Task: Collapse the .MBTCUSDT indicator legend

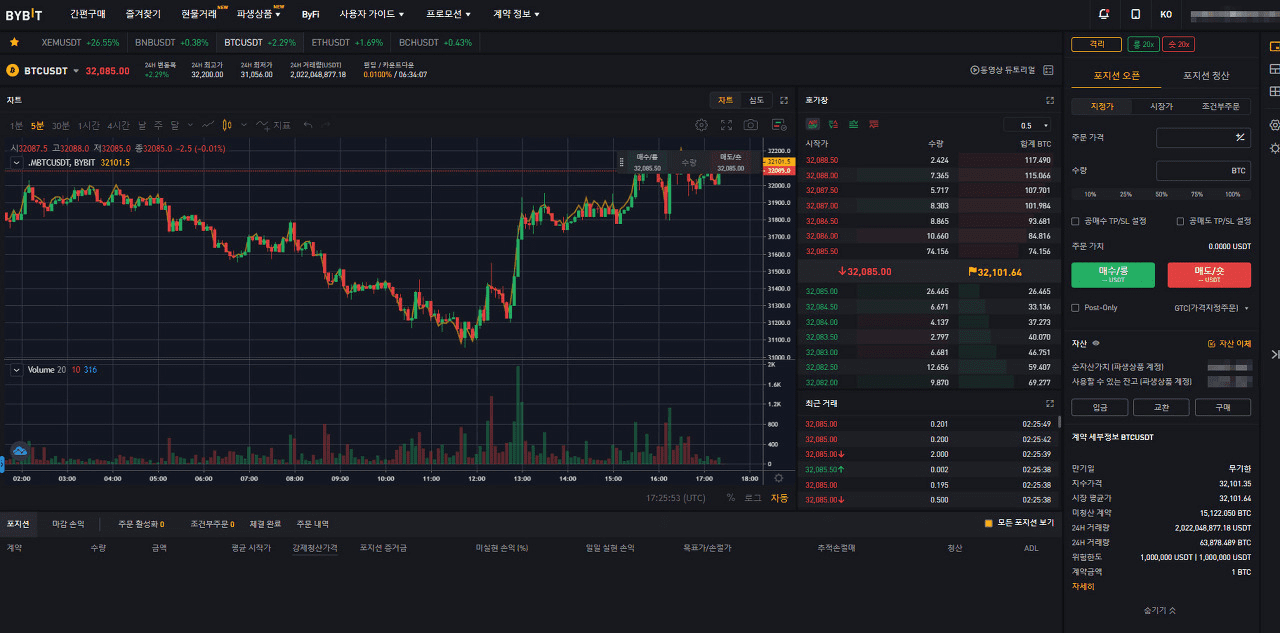Action: [x=16, y=162]
